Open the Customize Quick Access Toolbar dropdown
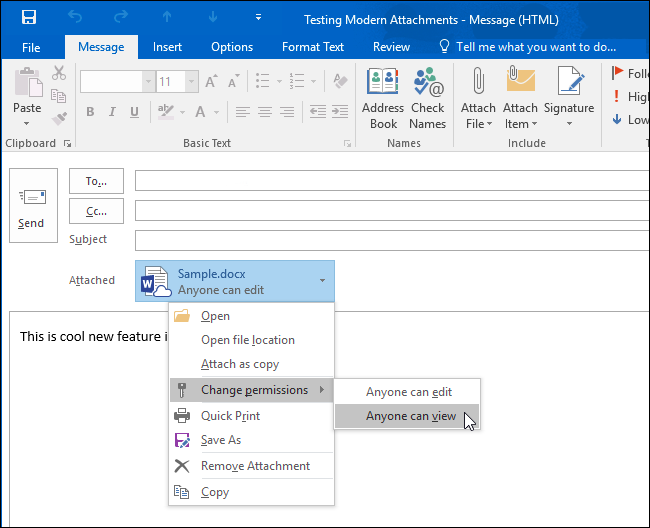Viewport: 650px width, 528px height. [258, 17]
